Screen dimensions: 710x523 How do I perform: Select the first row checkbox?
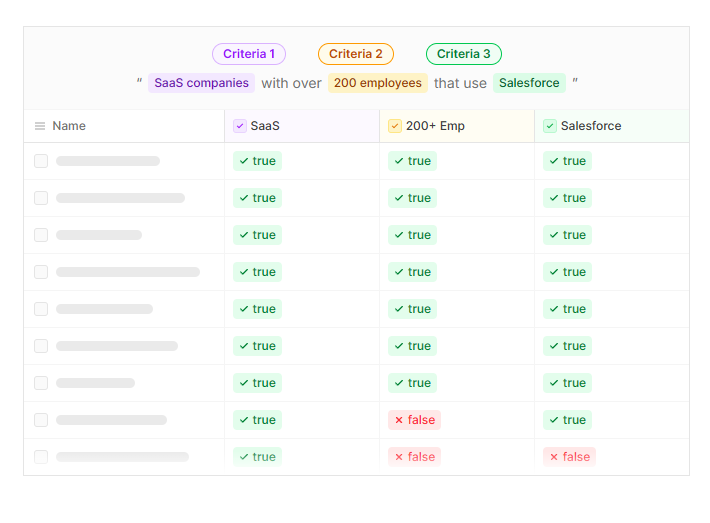tap(41, 161)
